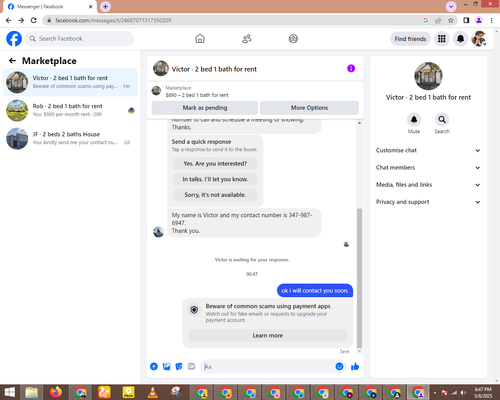500x400 pixels.
Task: Click the share page icon in address bar
Action: [x=438, y=20]
